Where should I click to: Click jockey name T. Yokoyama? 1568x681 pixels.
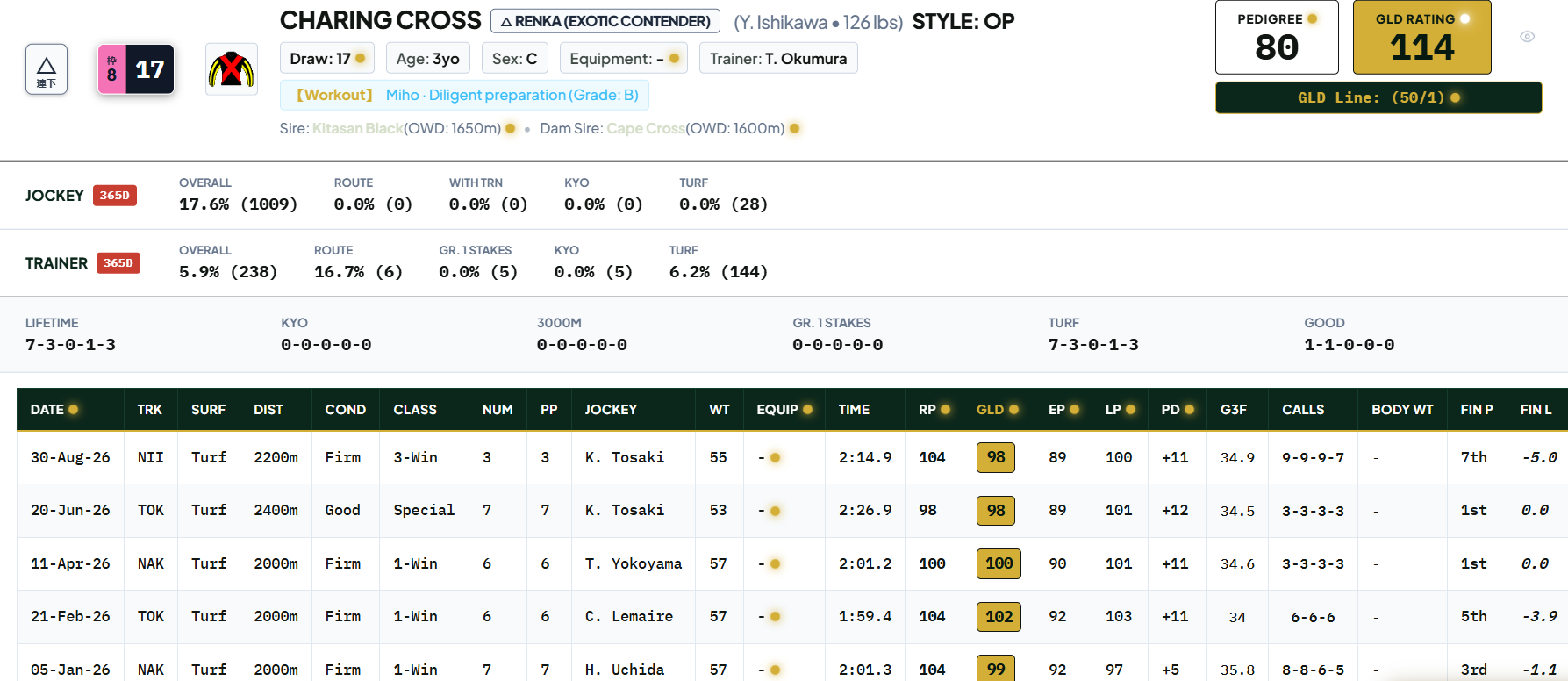[634, 563]
